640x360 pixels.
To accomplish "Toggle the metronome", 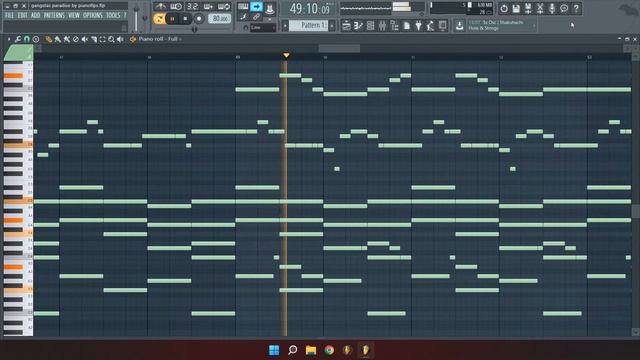I will pyautogui.click(x=160, y=7).
